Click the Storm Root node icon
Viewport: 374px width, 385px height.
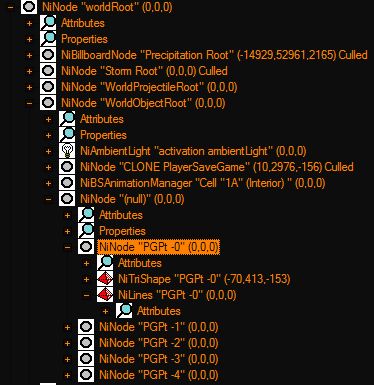(x=48, y=71)
